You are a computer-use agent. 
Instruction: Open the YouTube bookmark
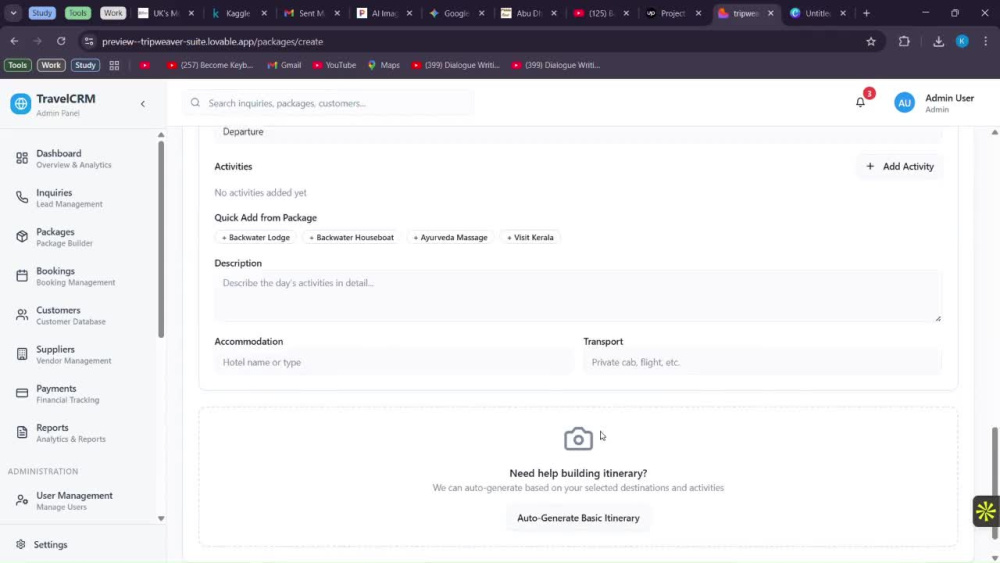pyautogui.click(x=334, y=65)
